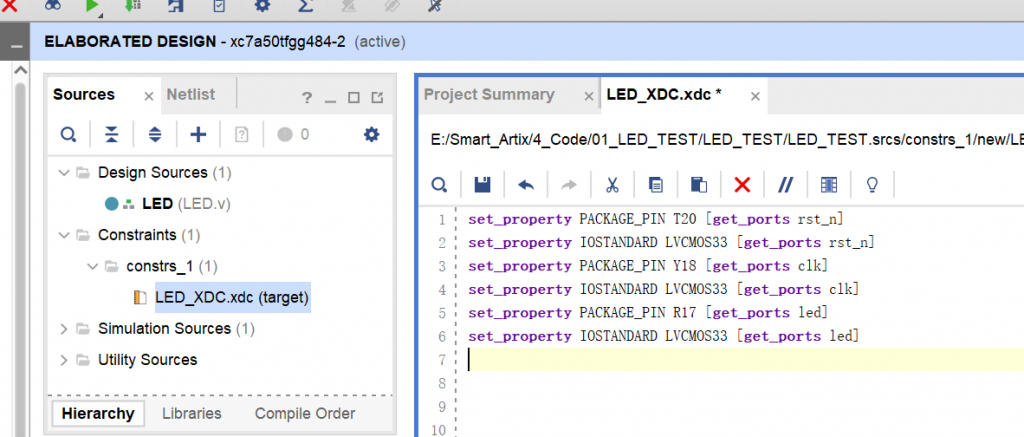1024x437 pixels.
Task: Expand the Utility Sources folder
Action: [65, 360]
